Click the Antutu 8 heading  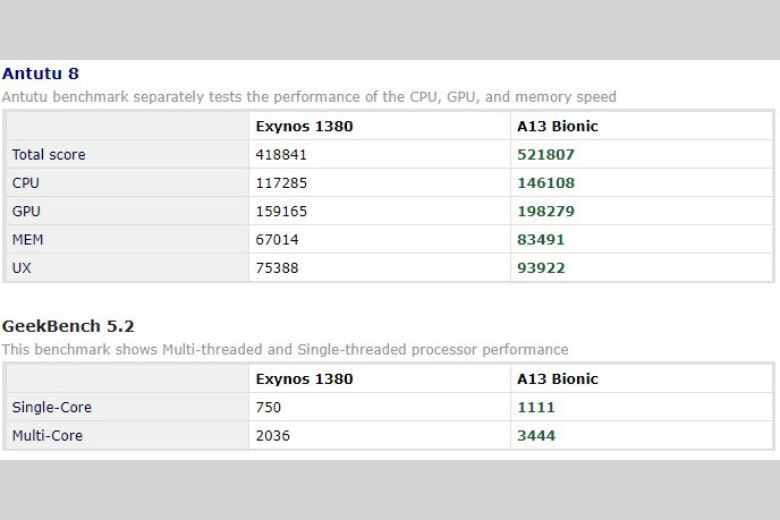40,74
